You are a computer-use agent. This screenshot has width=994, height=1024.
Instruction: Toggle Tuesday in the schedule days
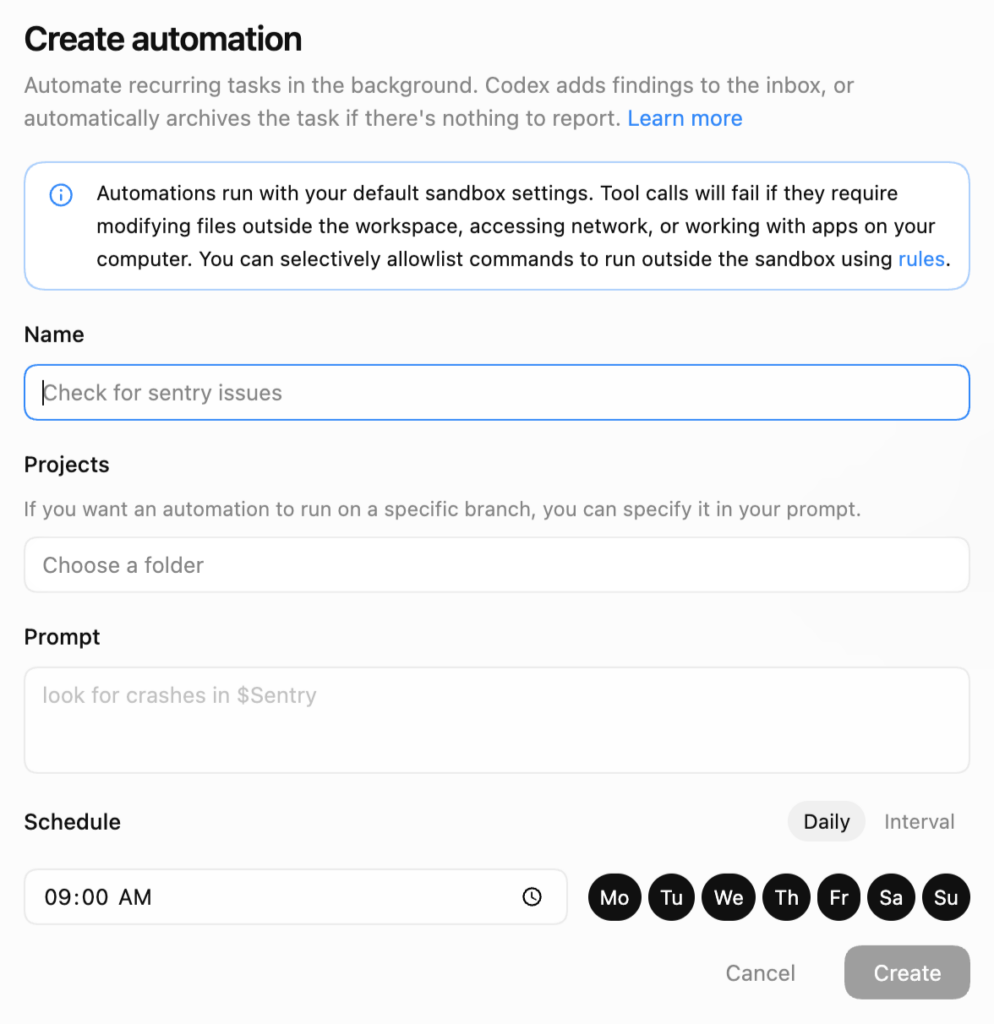coord(672,897)
